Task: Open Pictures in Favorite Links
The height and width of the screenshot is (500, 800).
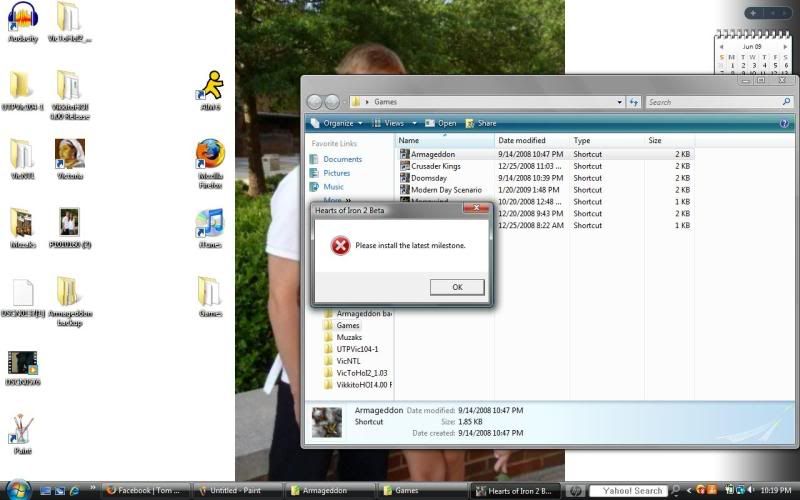Action: tap(330, 173)
